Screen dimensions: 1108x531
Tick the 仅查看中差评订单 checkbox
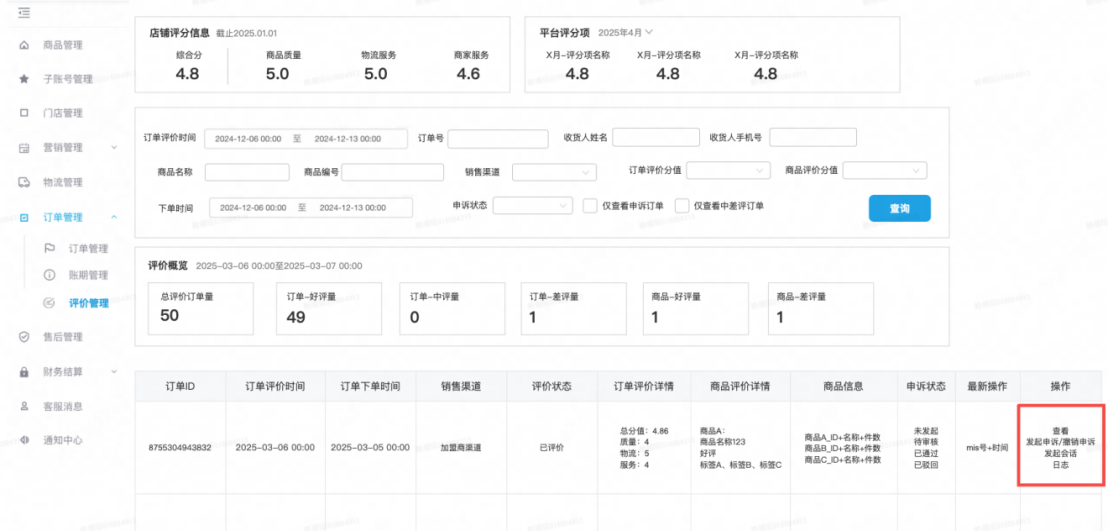click(682, 206)
